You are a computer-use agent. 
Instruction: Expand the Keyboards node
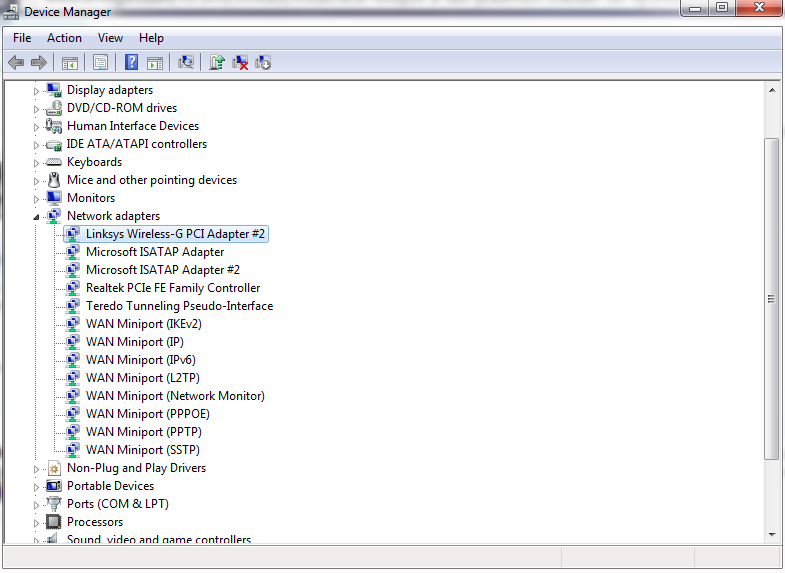[x=36, y=163]
